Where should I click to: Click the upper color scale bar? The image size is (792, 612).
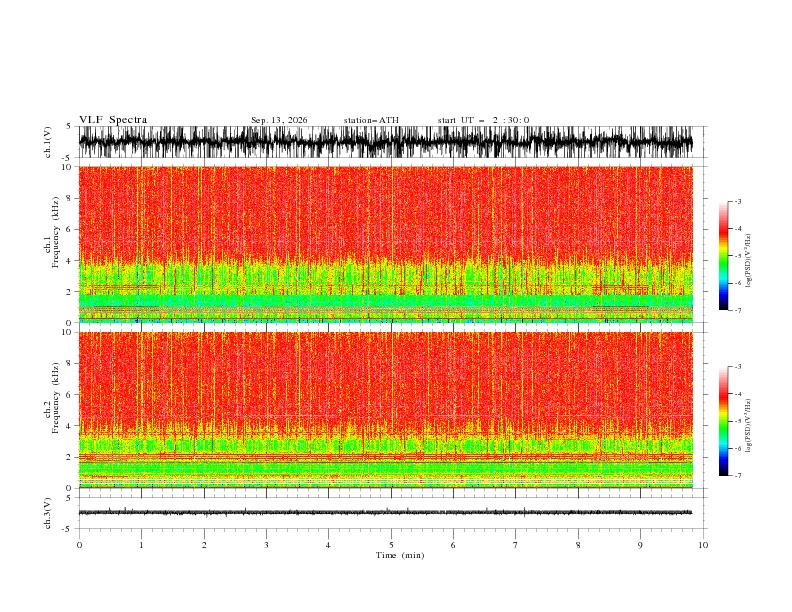click(723, 256)
